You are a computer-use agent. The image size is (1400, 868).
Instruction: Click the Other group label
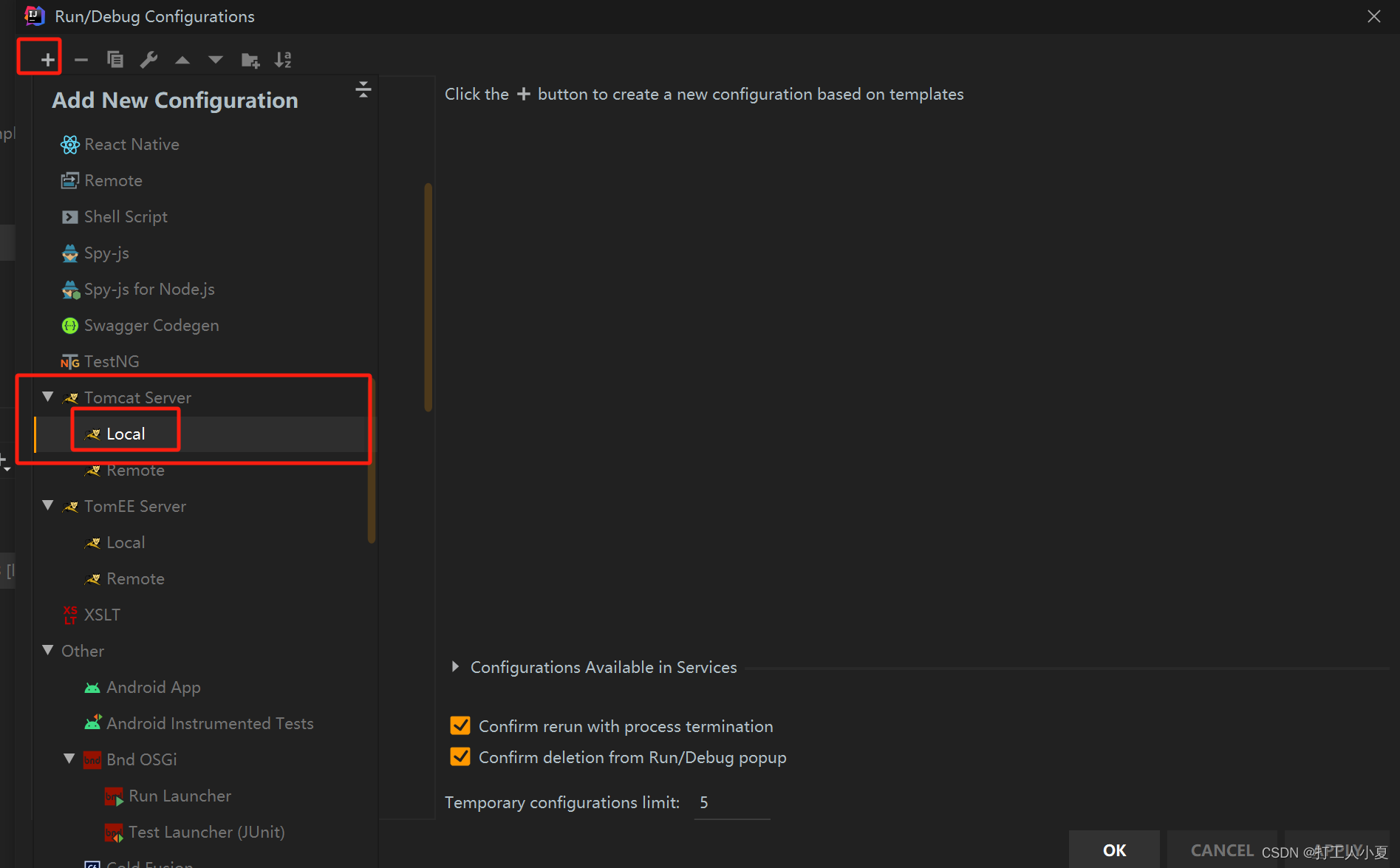[83, 652]
